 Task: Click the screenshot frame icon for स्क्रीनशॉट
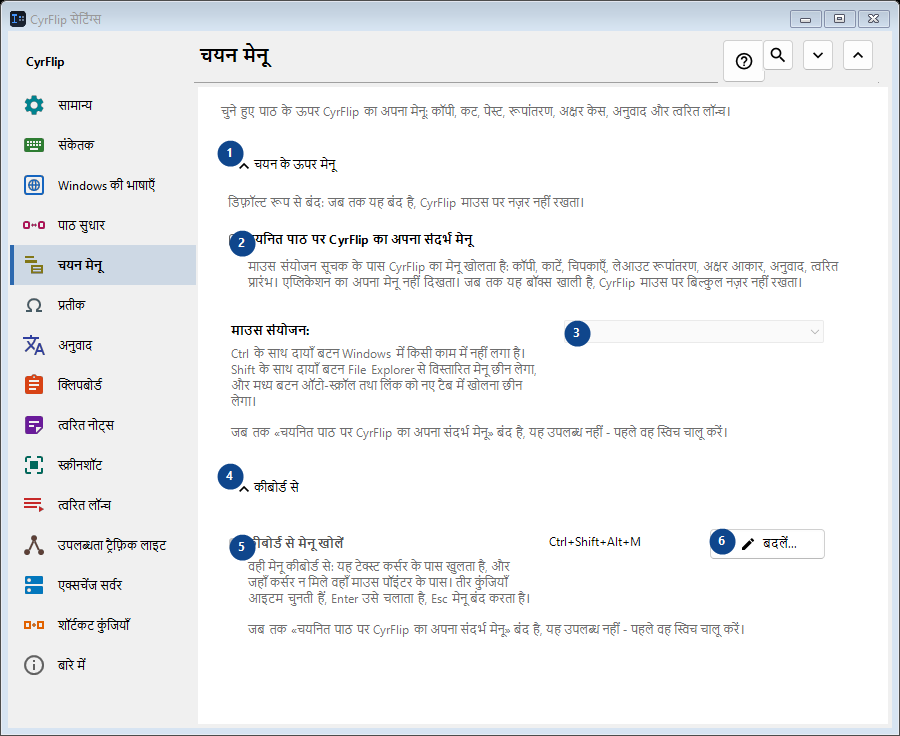pyautogui.click(x=34, y=465)
